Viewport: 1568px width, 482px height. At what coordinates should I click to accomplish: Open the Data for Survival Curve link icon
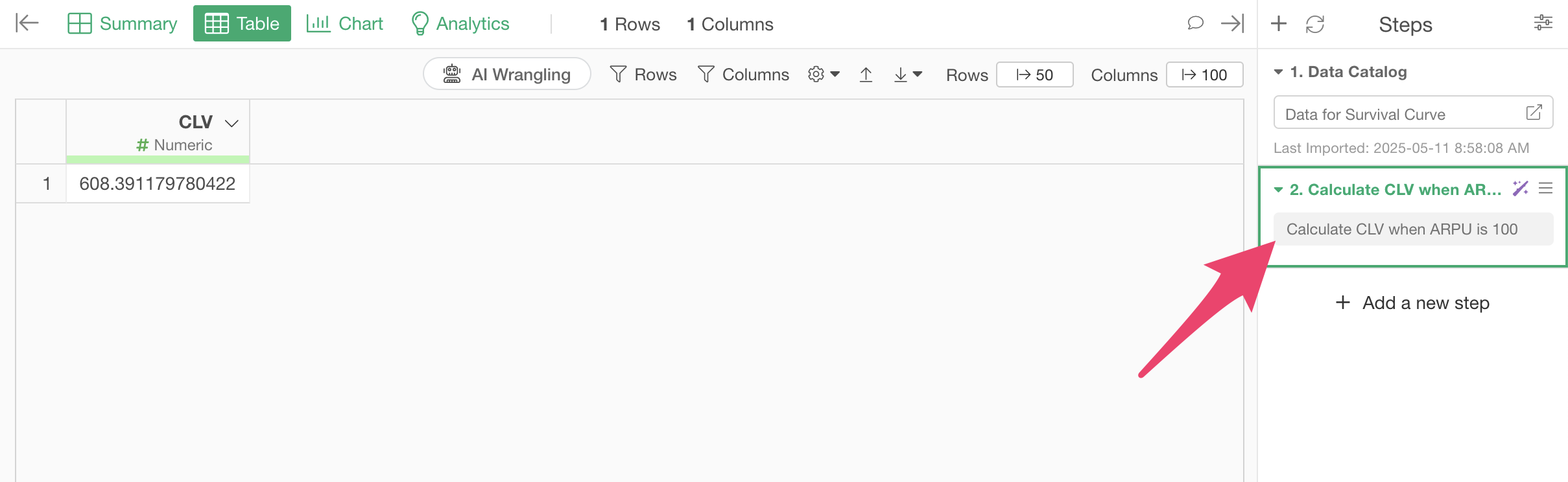point(1534,113)
